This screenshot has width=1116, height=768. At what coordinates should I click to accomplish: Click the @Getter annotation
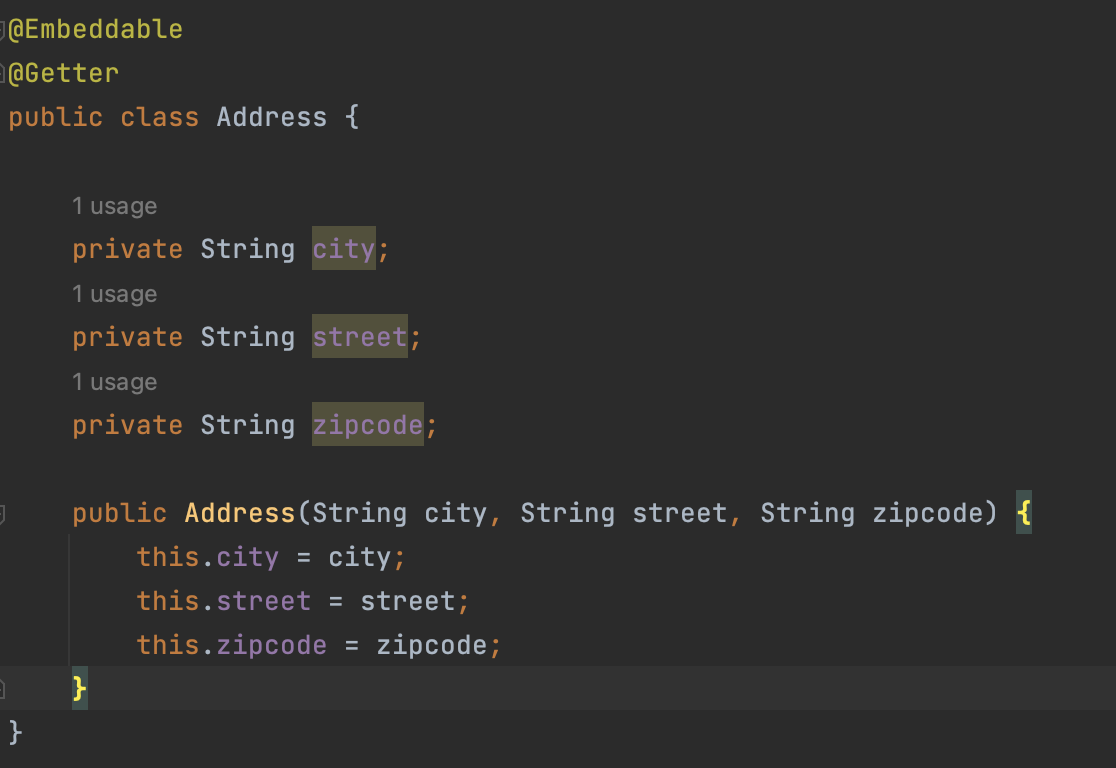click(63, 73)
